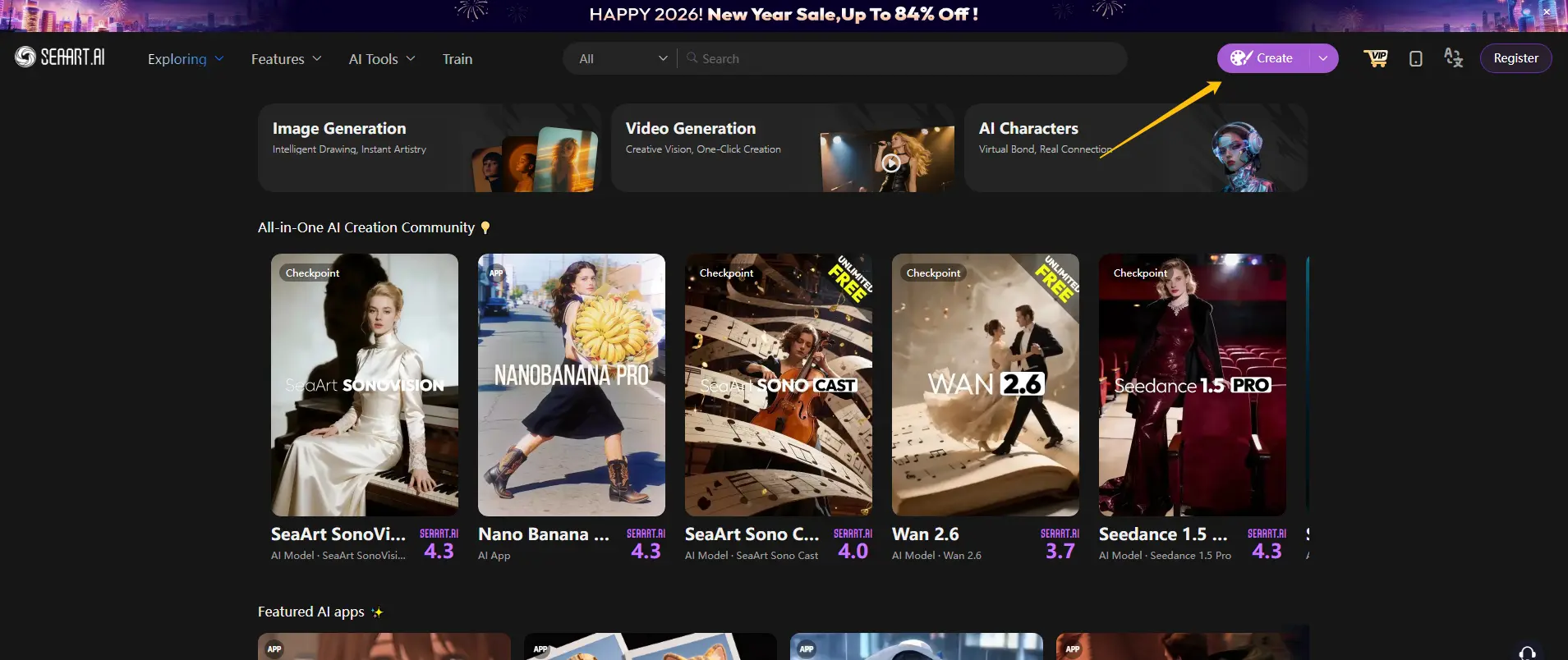Play the Video Generation preview icon
This screenshot has width=1568, height=660.
[891, 163]
